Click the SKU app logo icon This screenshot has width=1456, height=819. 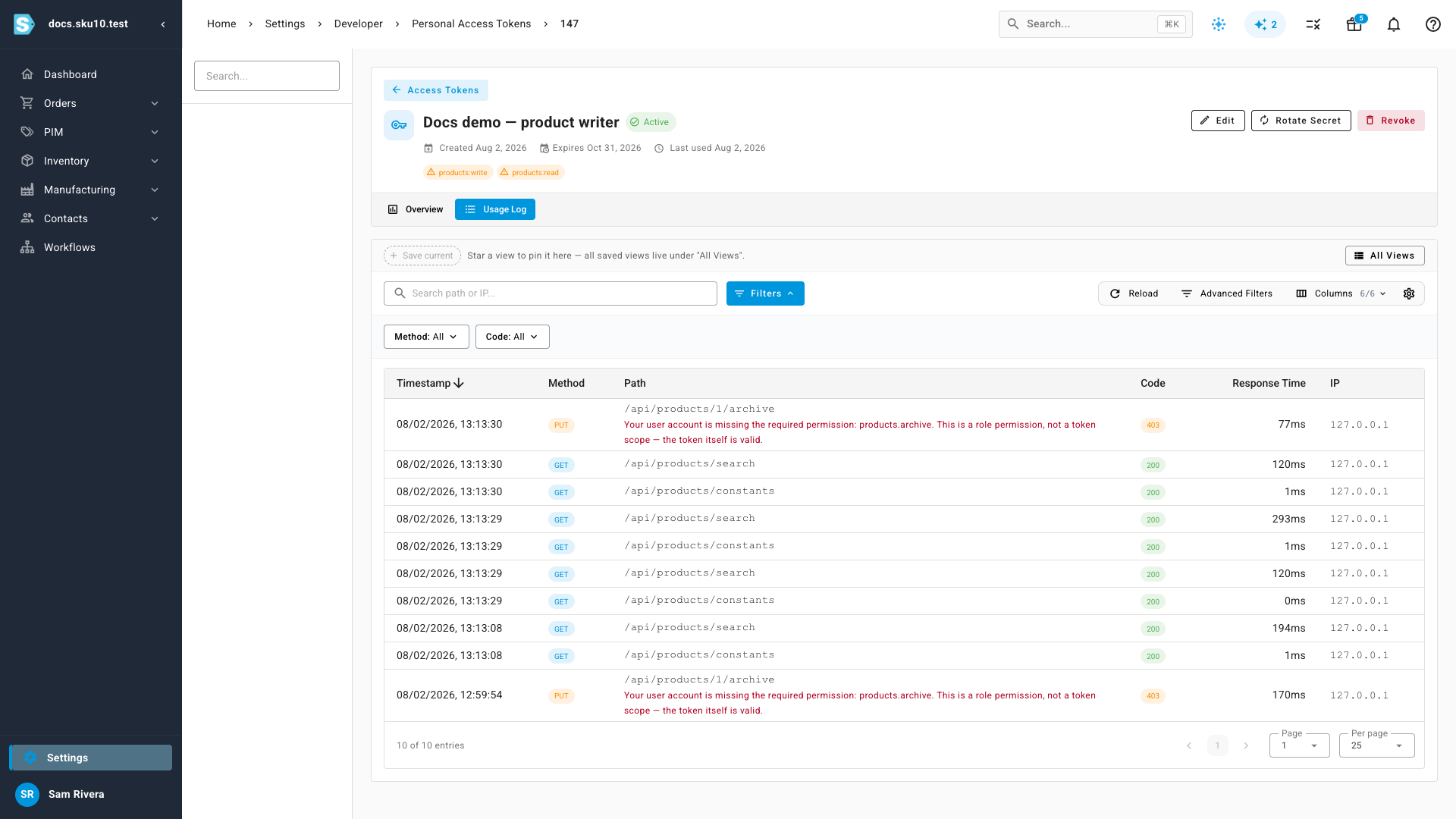point(24,24)
